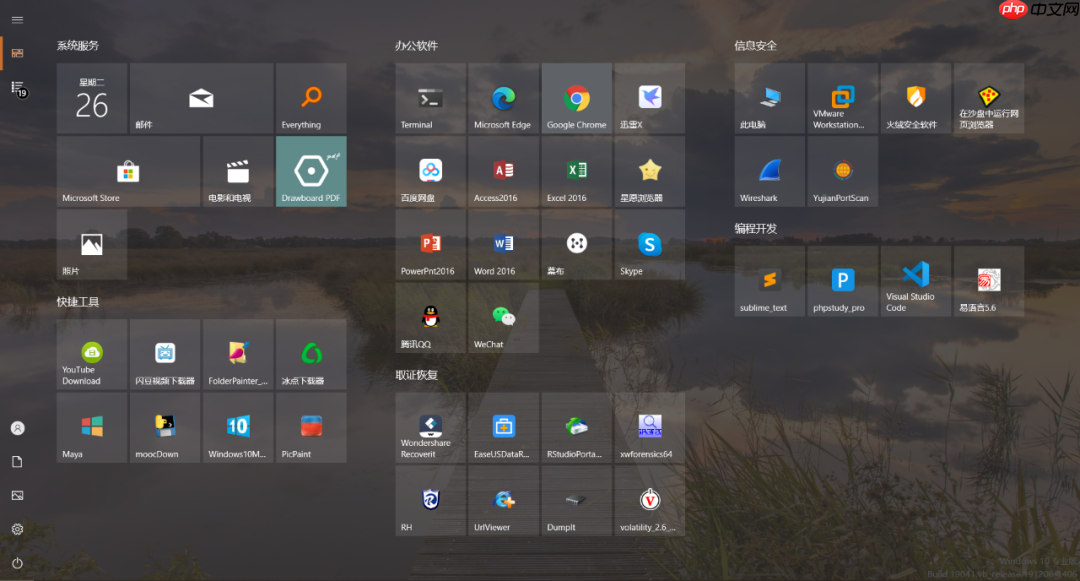Launch Excel 2016
Screen dimensions: 1080x581
pyautogui.click(x=576, y=171)
